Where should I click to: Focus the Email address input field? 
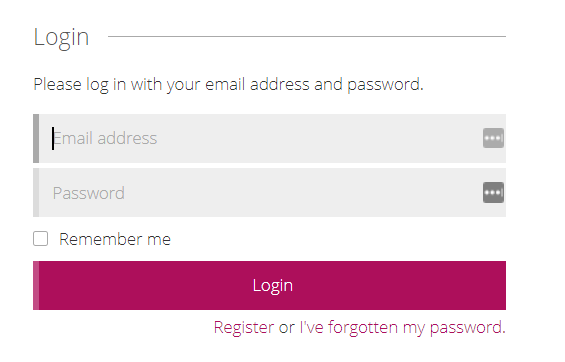tap(270, 138)
